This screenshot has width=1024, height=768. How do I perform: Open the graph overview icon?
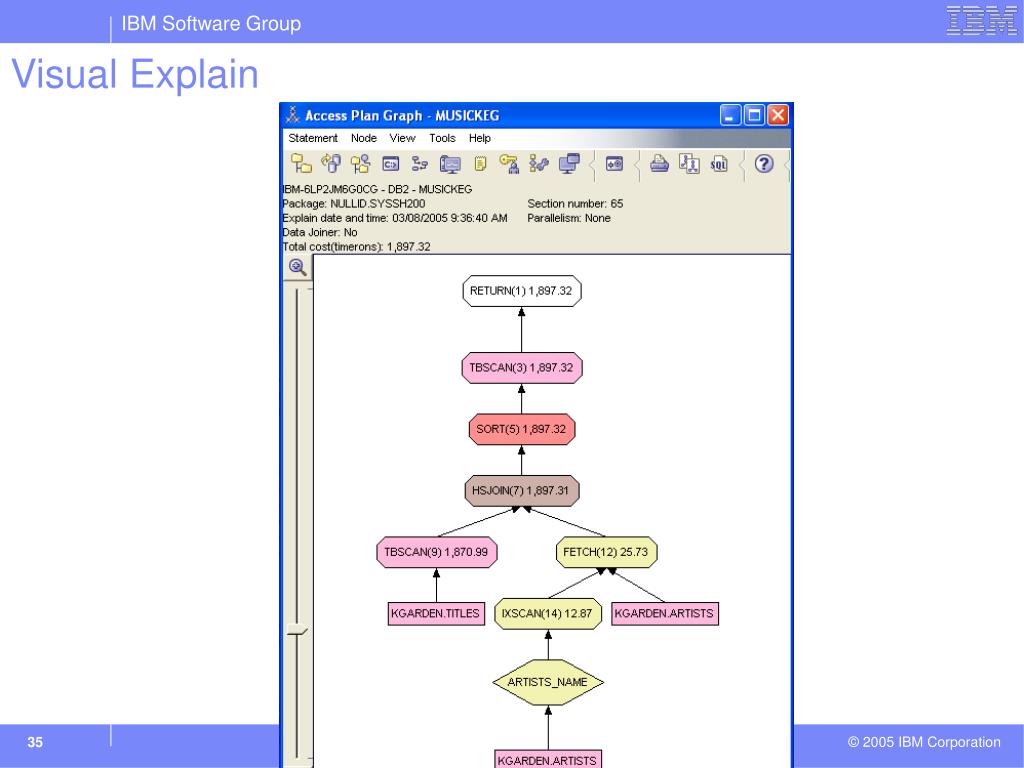coord(689,163)
